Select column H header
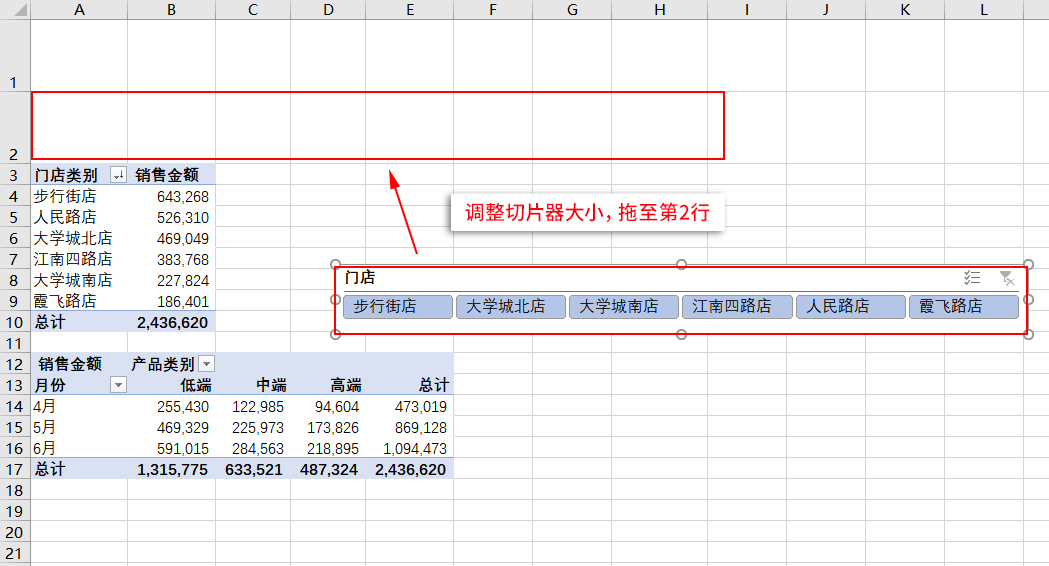 [660, 9]
